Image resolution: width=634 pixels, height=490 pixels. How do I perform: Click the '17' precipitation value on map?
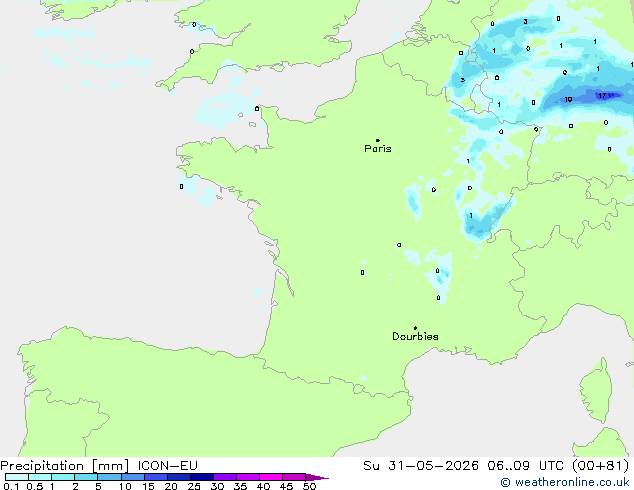(x=602, y=96)
